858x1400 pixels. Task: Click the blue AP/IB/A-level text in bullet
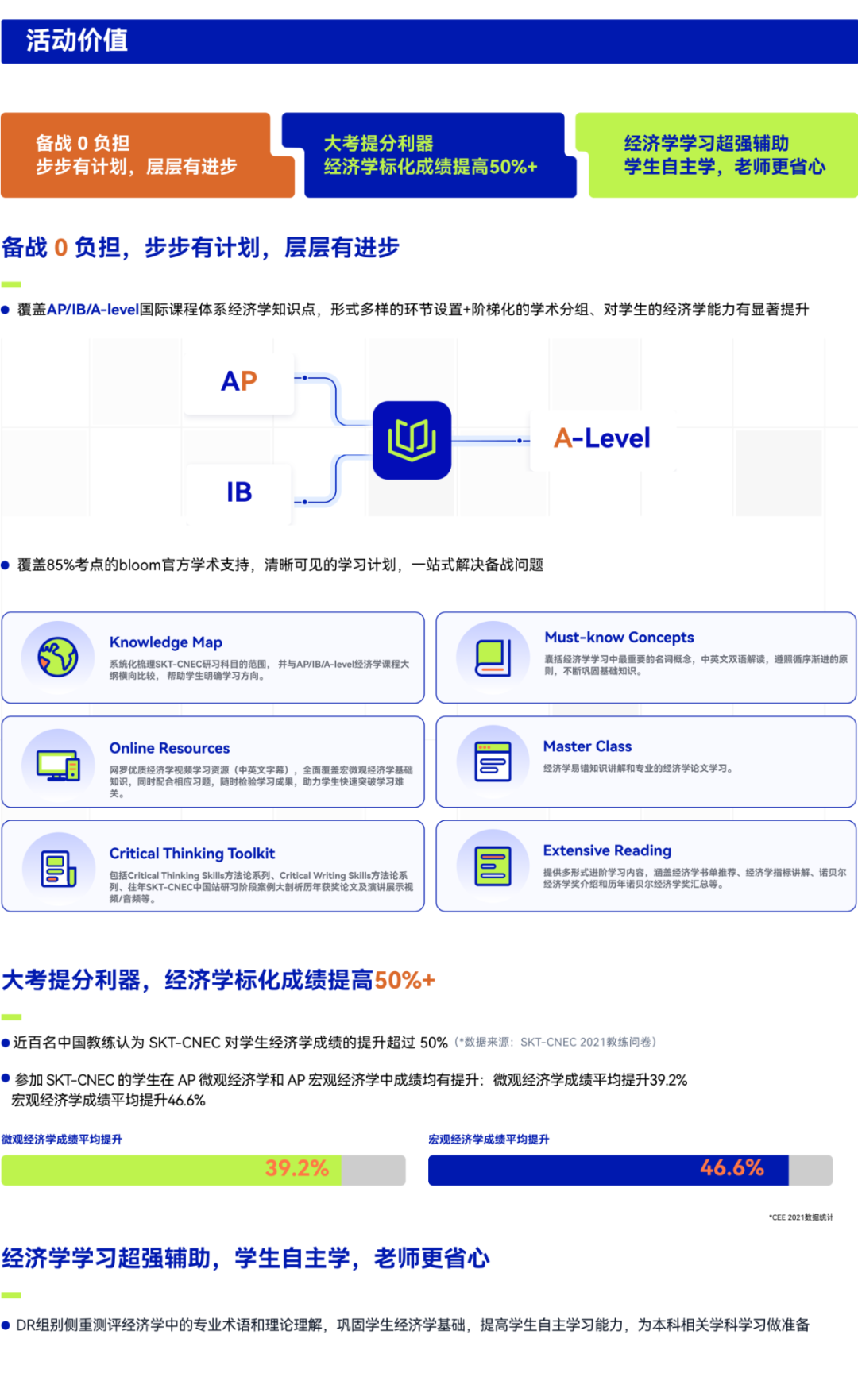coord(93,310)
